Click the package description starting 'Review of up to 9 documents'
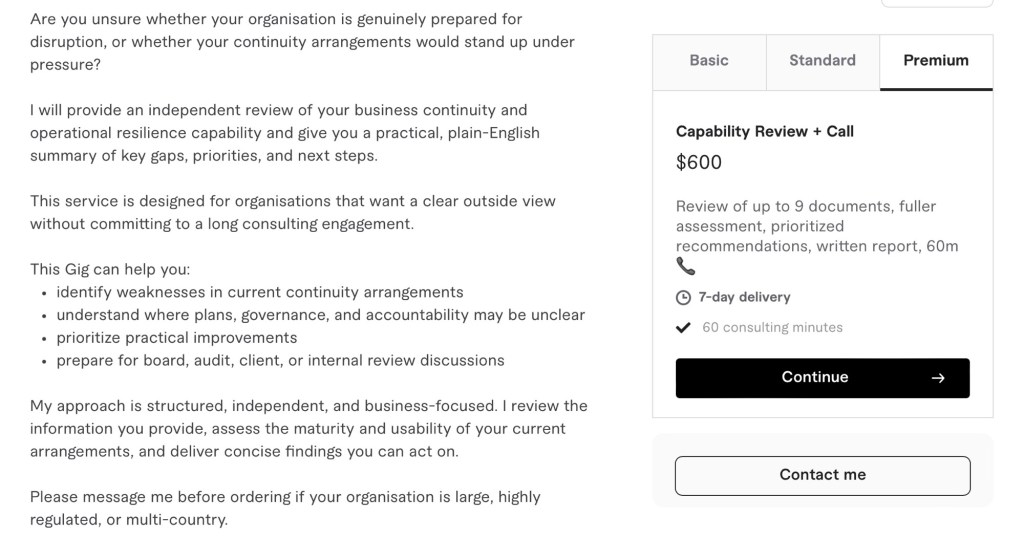The width and height of the screenshot is (1024, 539). pyautogui.click(x=817, y=226)
